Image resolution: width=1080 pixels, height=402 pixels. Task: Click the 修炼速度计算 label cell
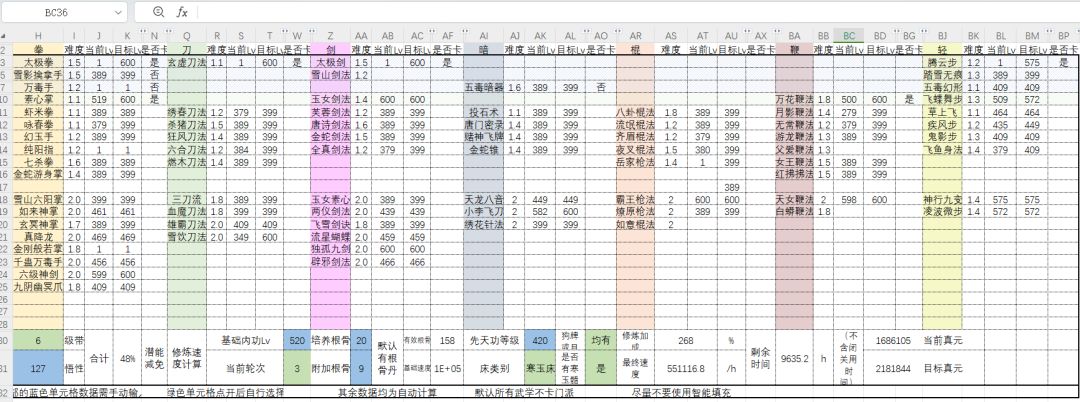pos(187,358)
